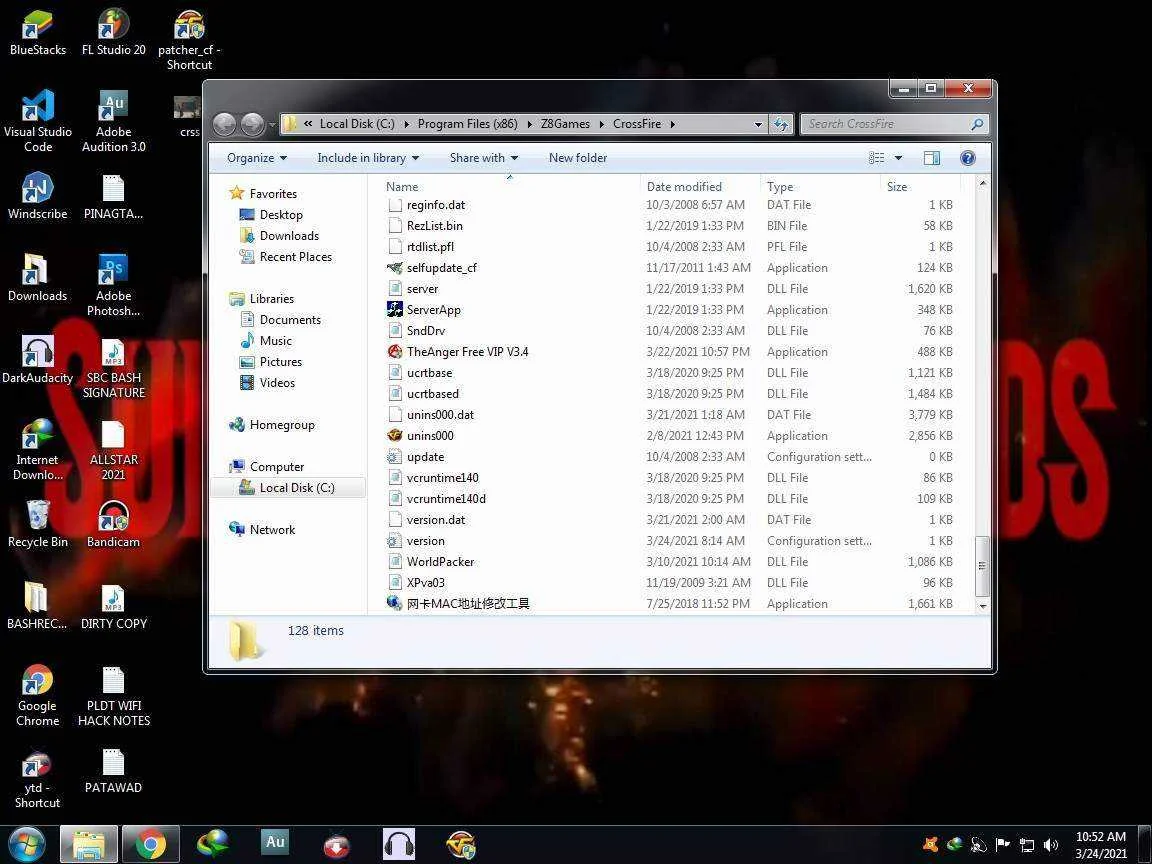Open the Google Chrome desktop icon
Screen dimensions: 1152x864
coord(37,696)
